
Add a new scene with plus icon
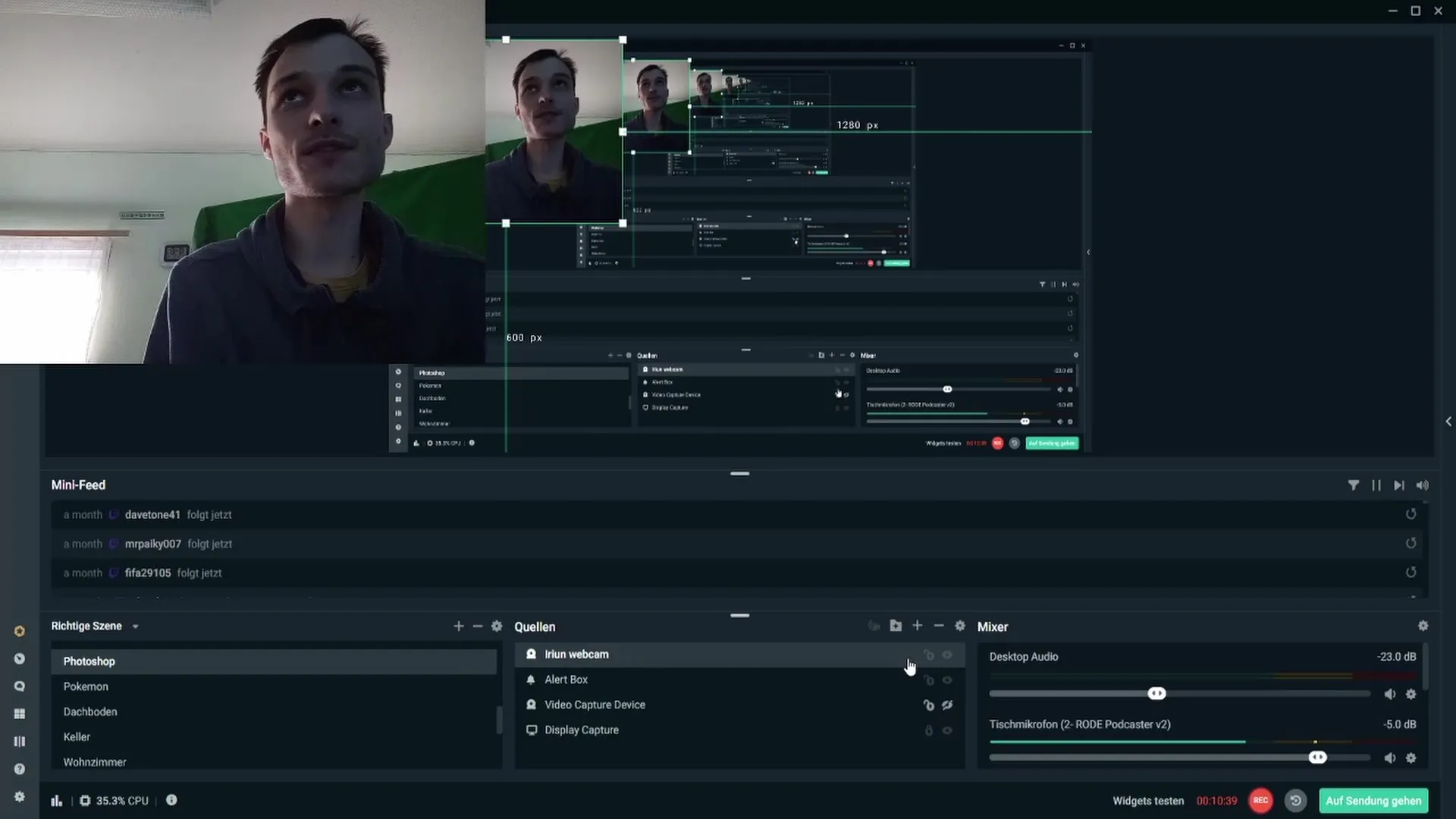tap(458, 626)
